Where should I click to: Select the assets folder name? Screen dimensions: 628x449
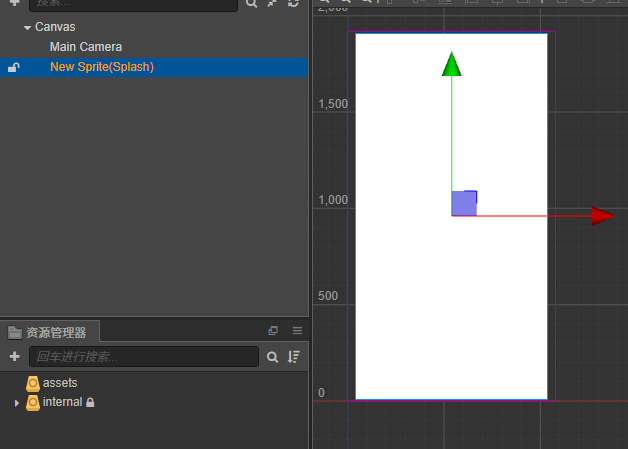point(60,383)
